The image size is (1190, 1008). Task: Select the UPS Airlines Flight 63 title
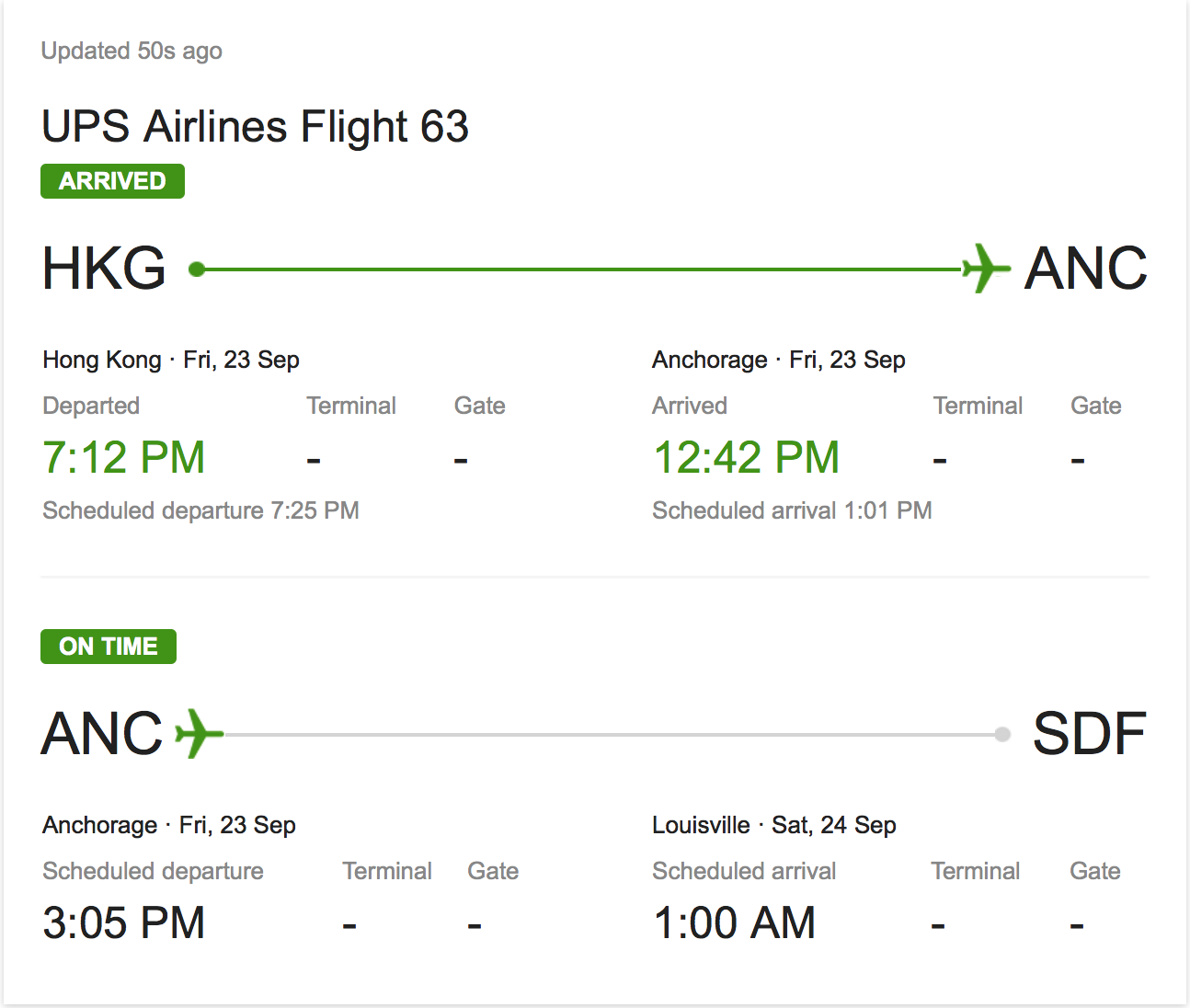click(256, 127)
